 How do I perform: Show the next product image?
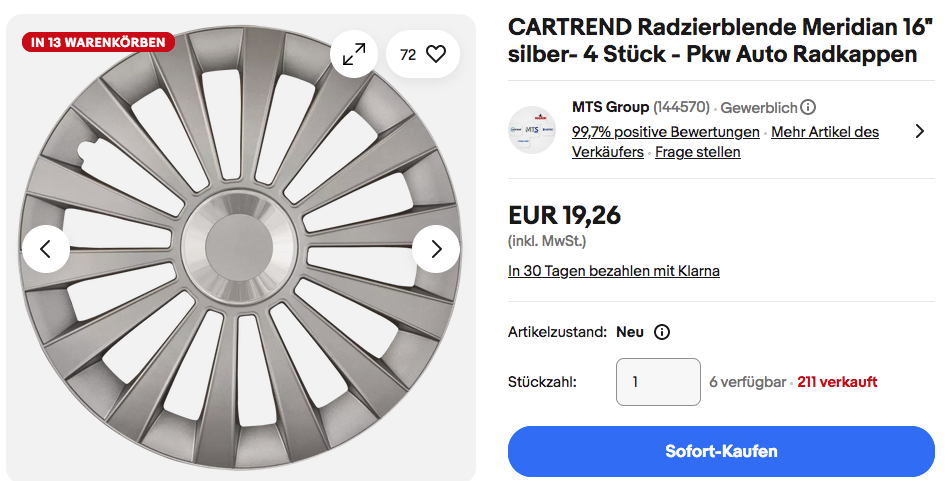click(x=436, y=249)
